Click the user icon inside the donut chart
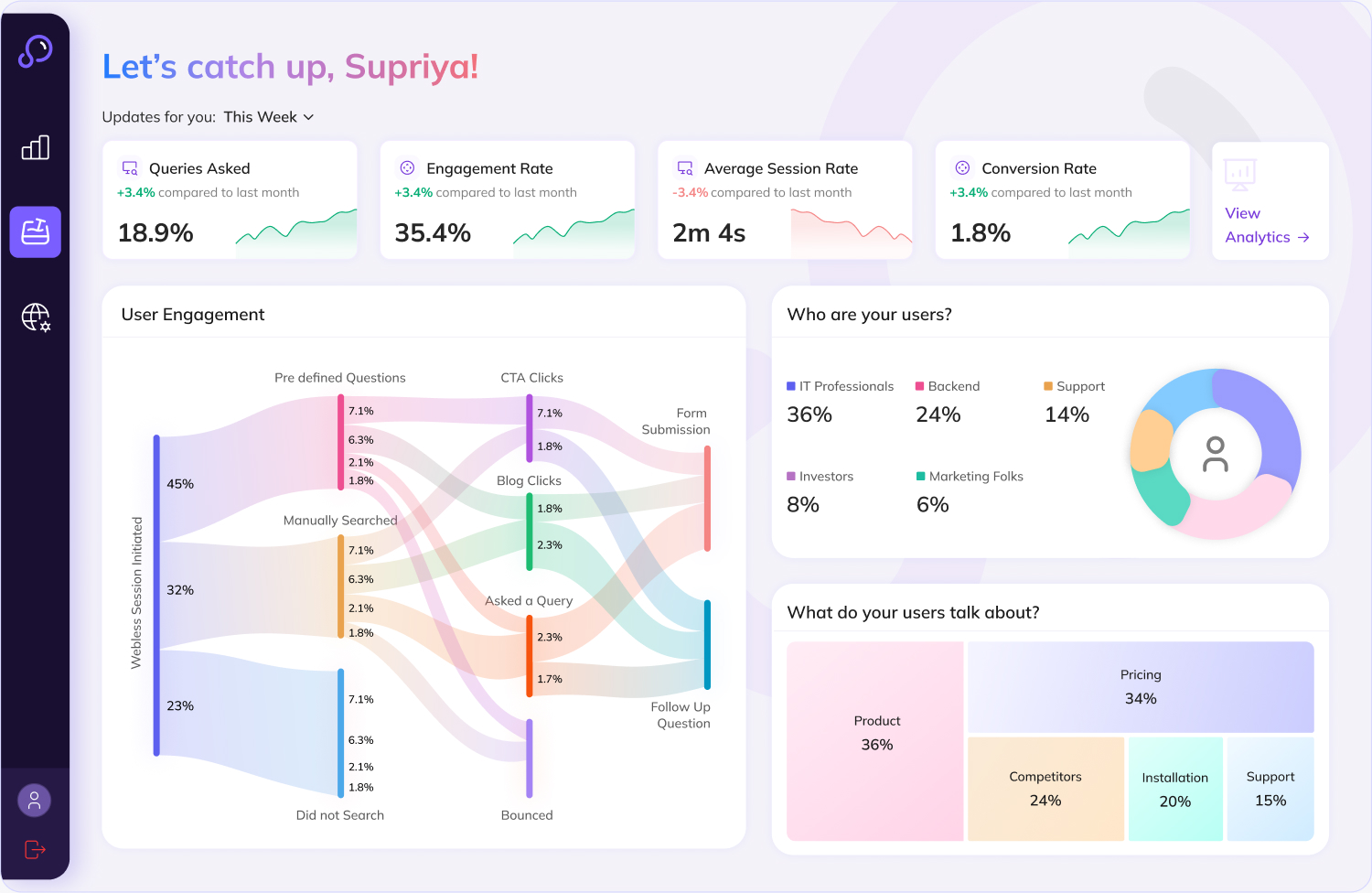Image resolution: width=1372 pixels, height=893 pixels. (x=1215, y=455)
